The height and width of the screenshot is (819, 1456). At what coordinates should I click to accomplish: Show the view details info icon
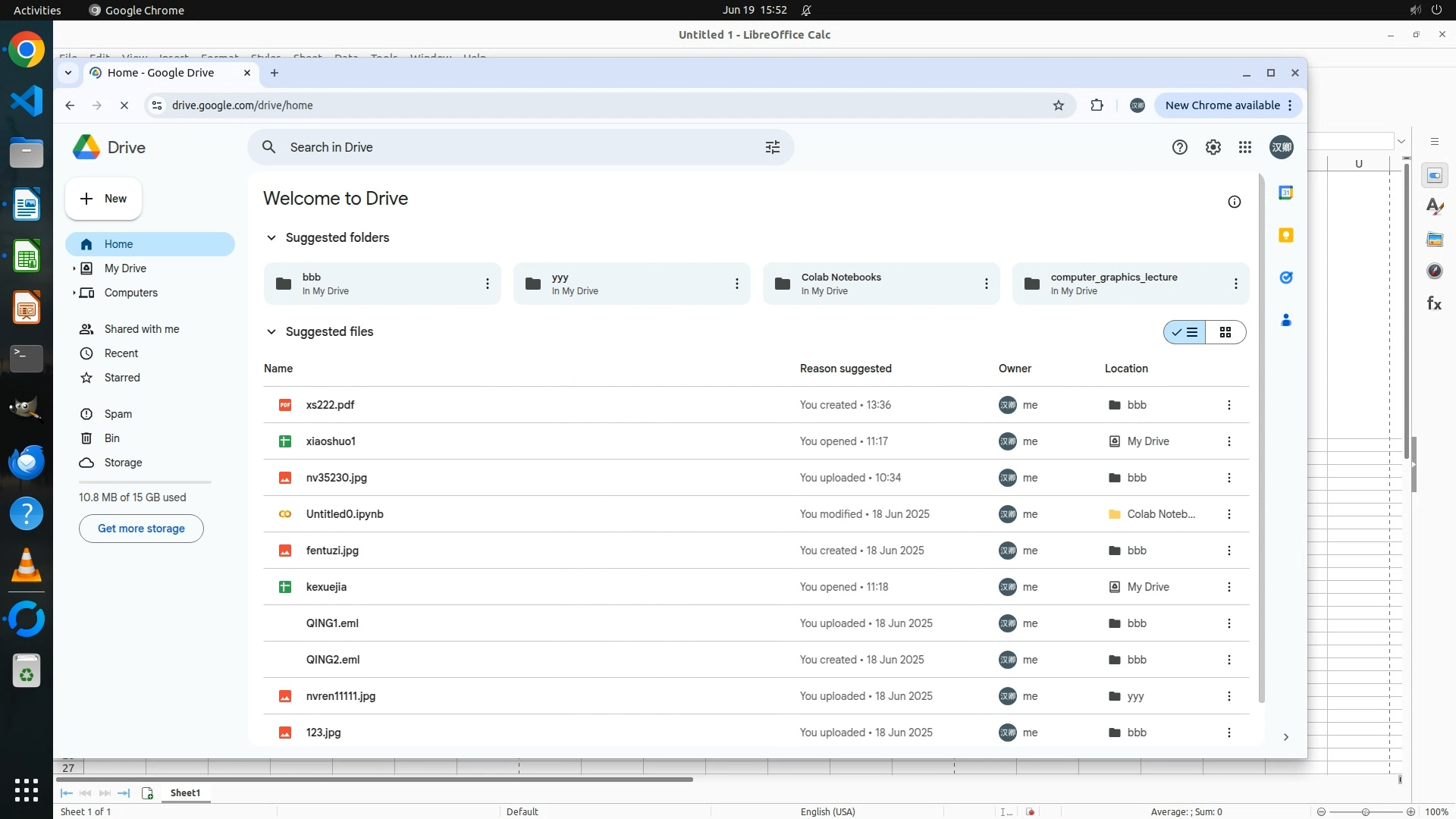[1234, 202]
